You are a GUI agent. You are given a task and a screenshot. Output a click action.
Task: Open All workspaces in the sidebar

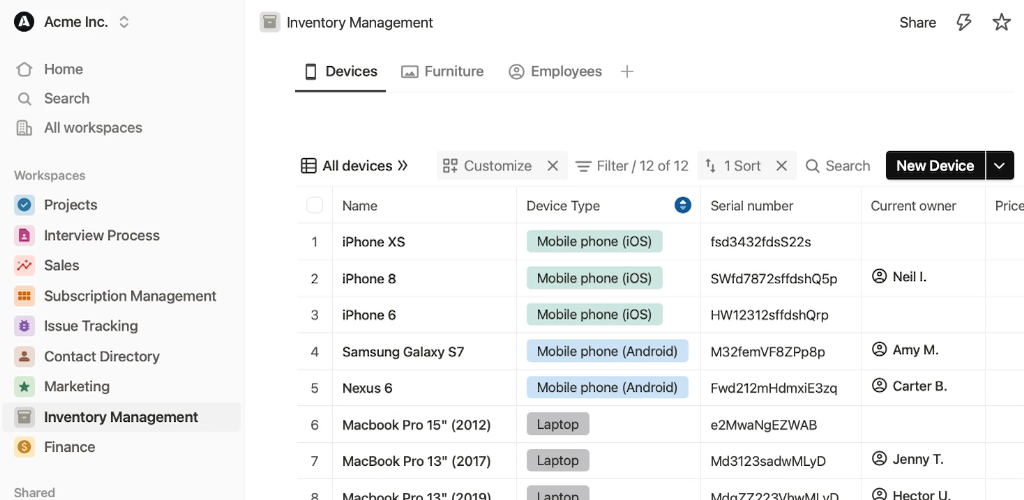click(x=93, y=128)
